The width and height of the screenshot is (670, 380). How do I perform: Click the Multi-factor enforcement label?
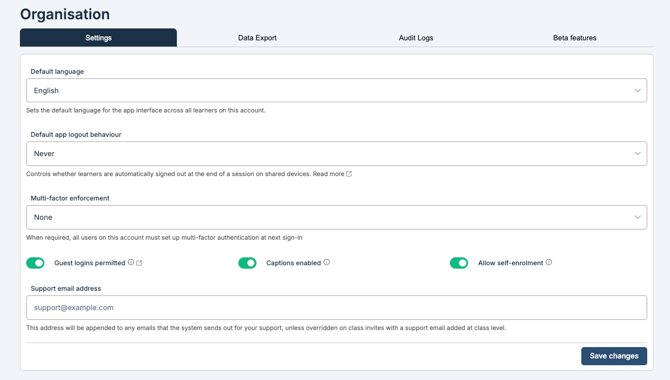click(70, 198)
